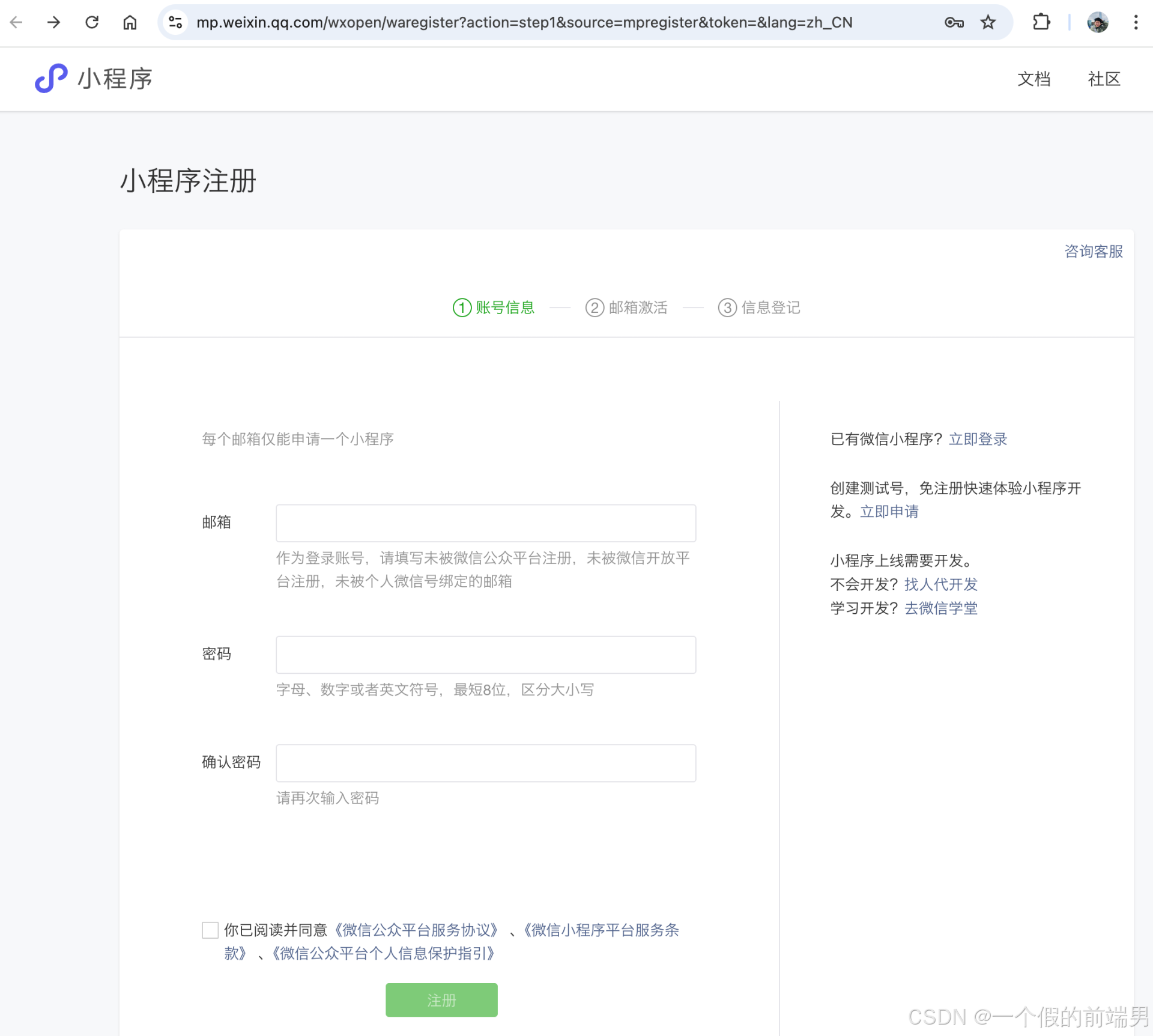
Task: Open site information icon in address bar
Action: click(175, 22)
